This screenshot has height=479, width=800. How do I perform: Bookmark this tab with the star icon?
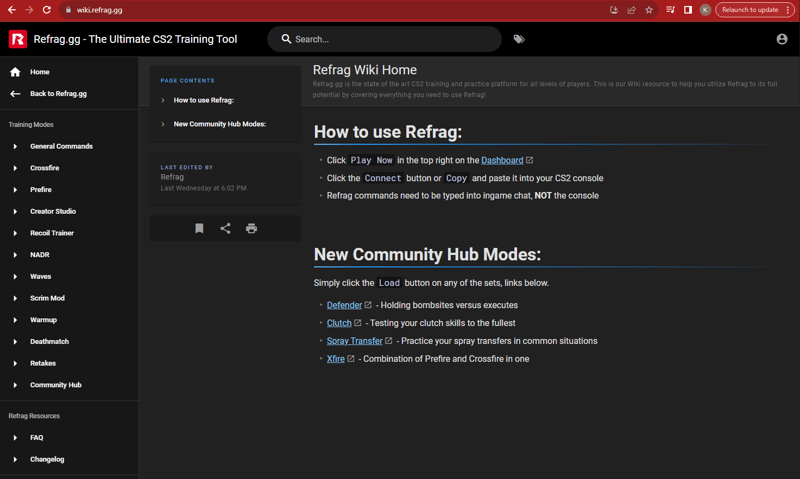pos(649,10)
